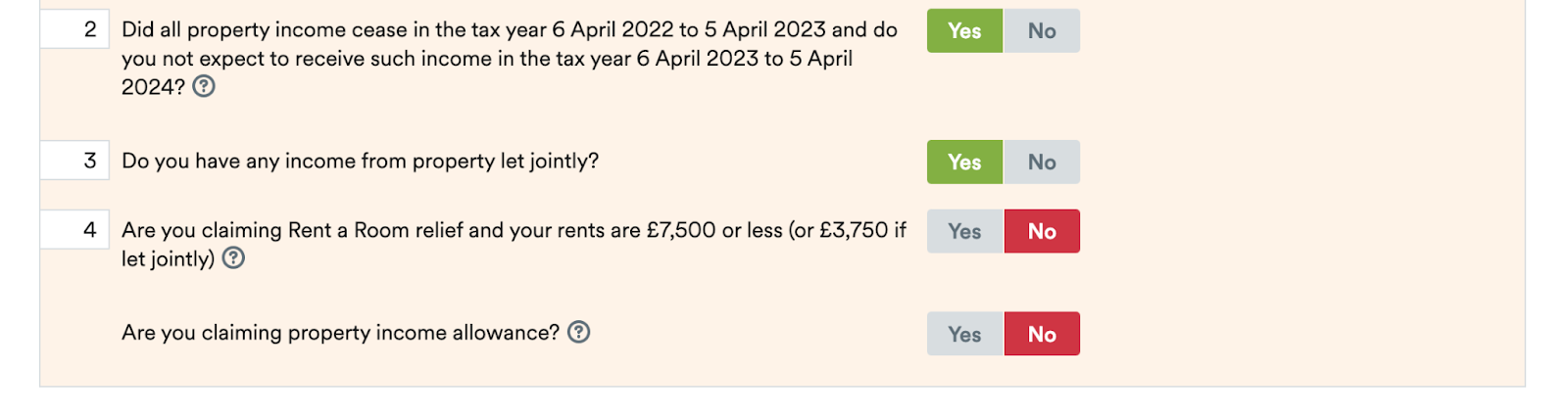Click the Rent a Room relief question text
The height and width of the screenshot is (418, 1568).
[514, 244]
